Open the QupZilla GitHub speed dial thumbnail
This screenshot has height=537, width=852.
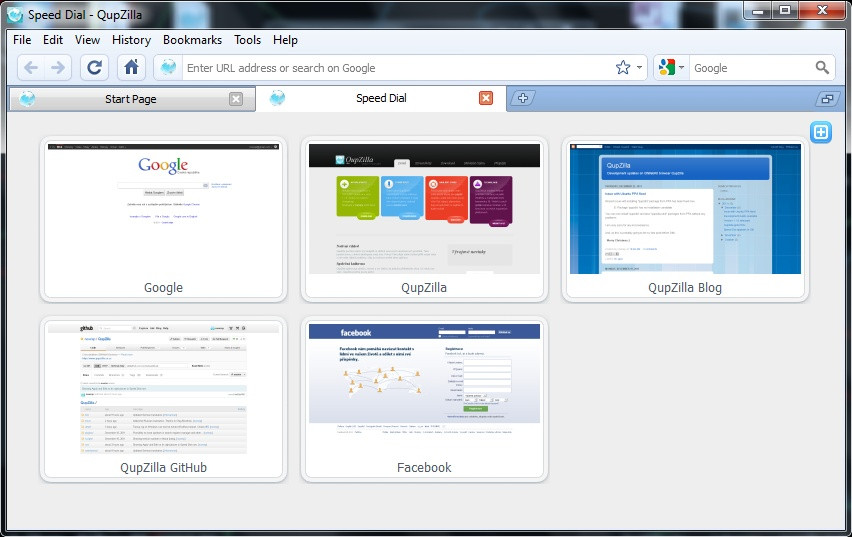tap(163, 389)
